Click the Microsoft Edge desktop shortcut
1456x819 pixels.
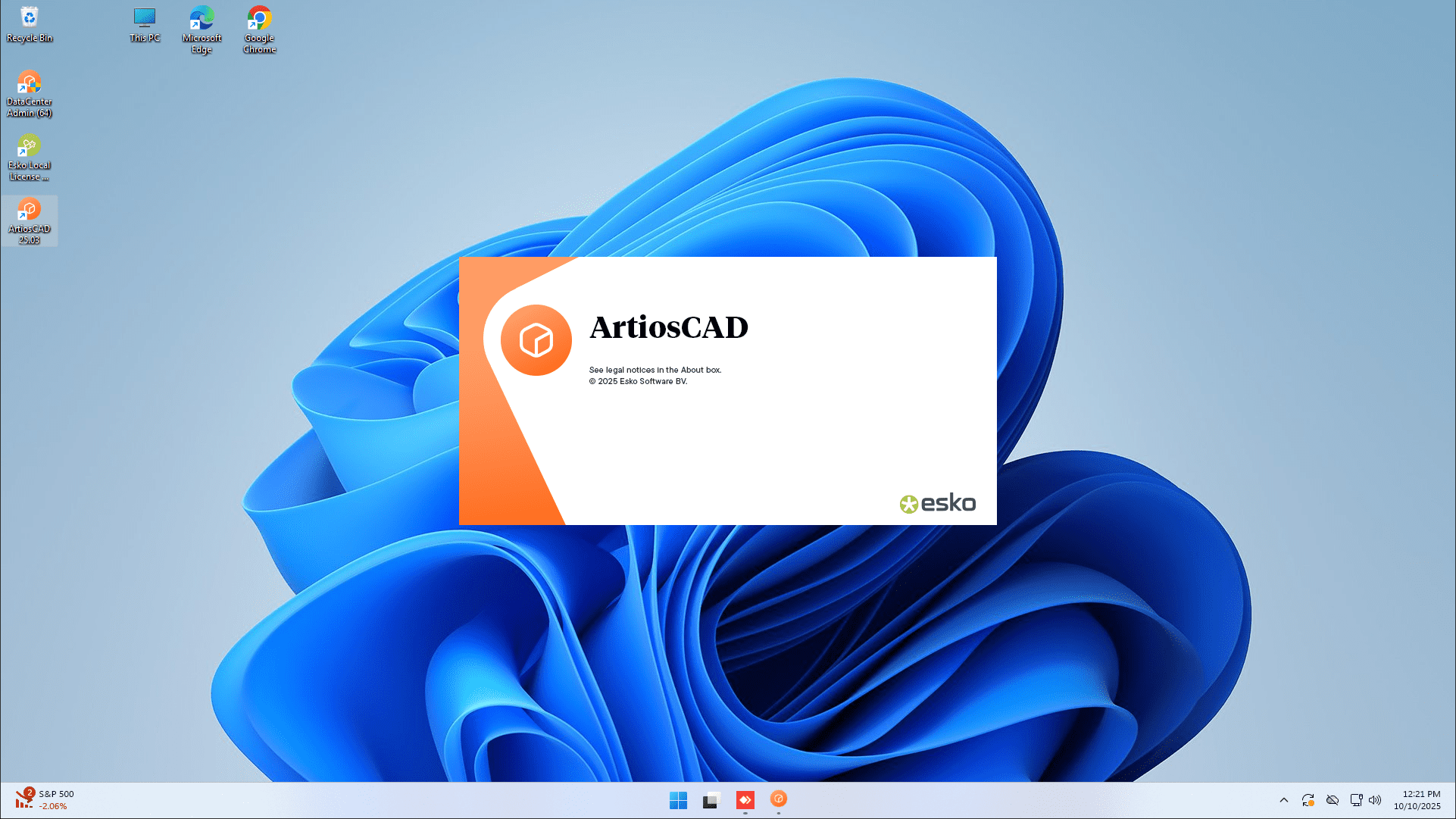(x=202, y=29)
